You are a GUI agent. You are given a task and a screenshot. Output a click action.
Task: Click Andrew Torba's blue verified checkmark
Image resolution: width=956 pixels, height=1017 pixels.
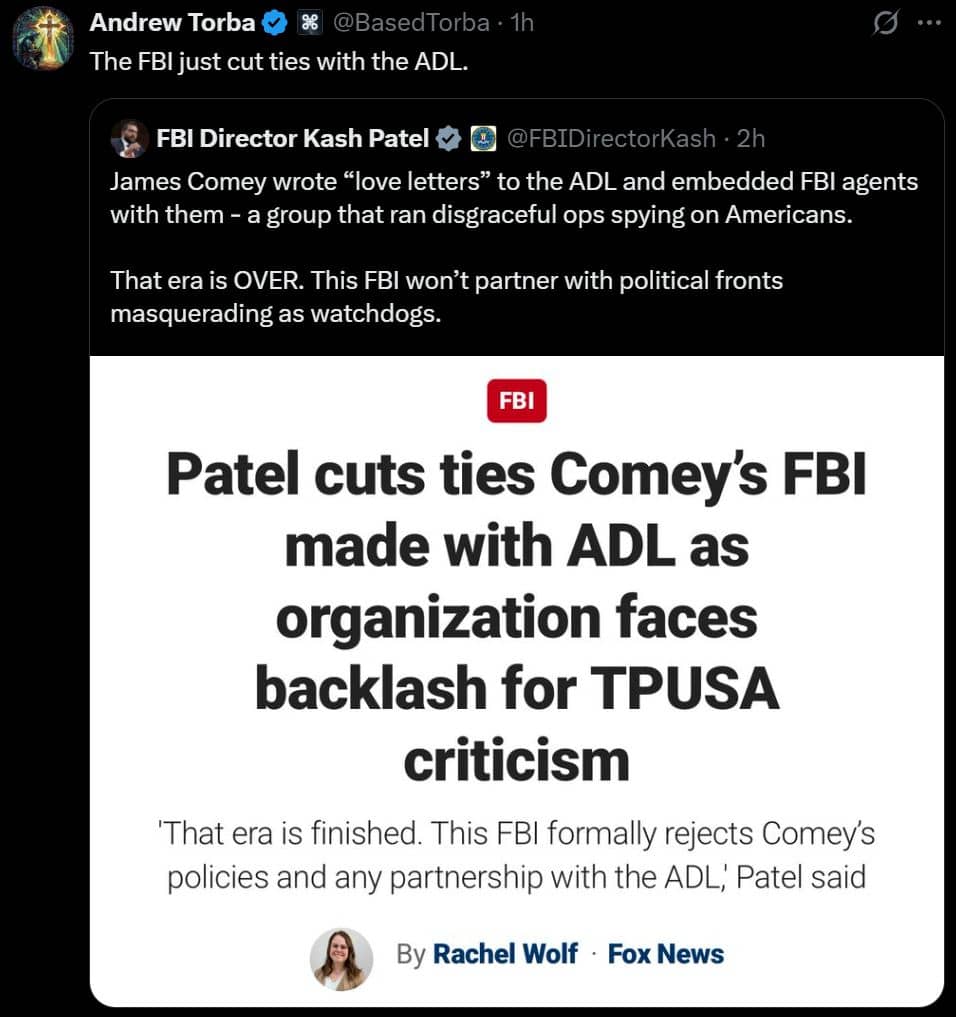point(276,22)
